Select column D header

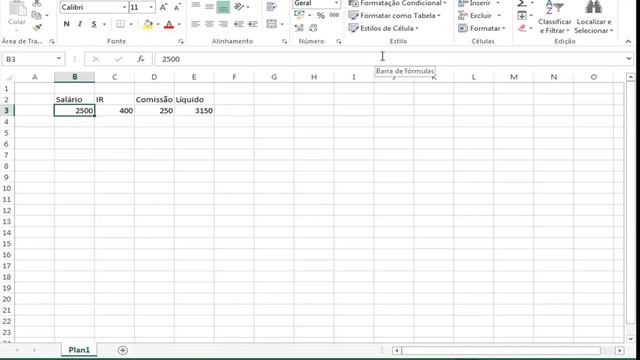coord(154,77)
